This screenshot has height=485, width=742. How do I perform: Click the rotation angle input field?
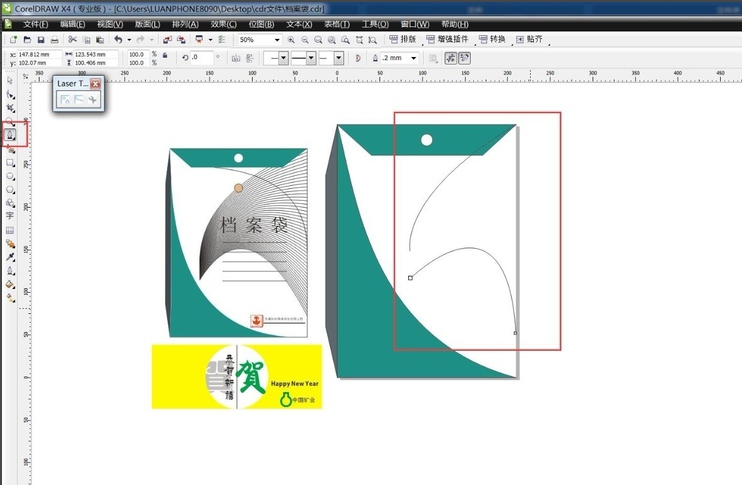pos(203,58)
